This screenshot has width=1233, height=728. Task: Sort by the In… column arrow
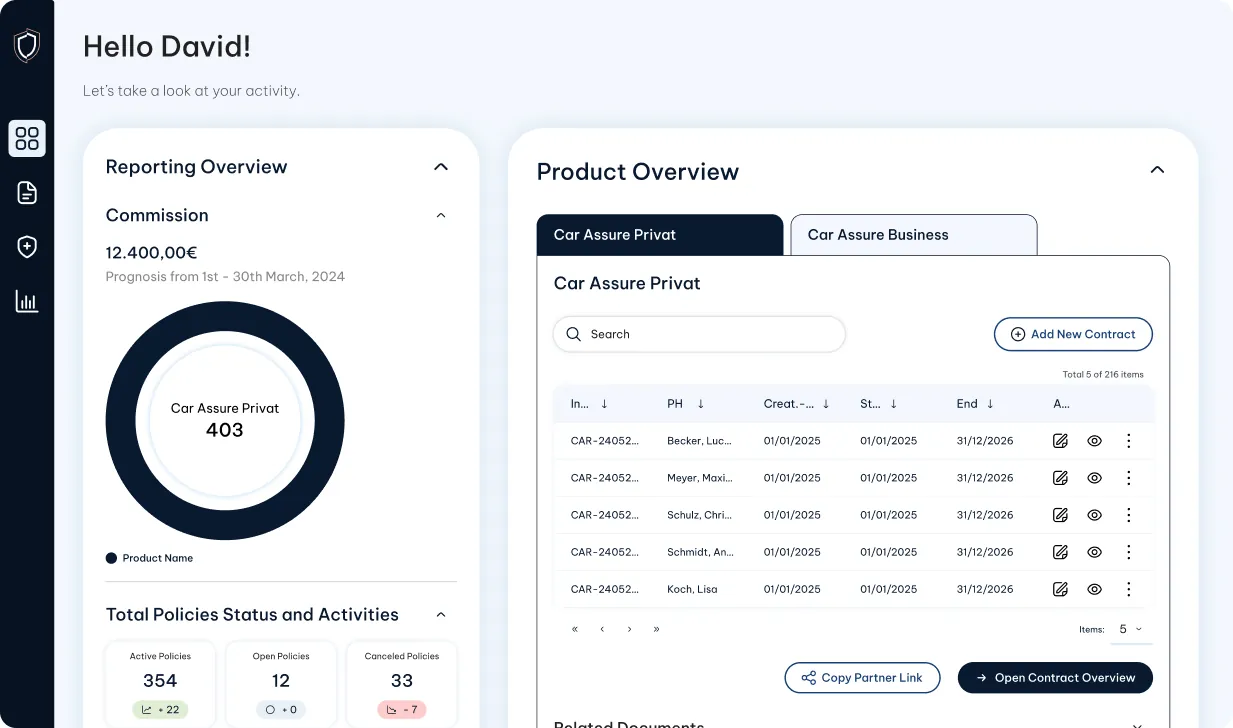tap(604, 404)
